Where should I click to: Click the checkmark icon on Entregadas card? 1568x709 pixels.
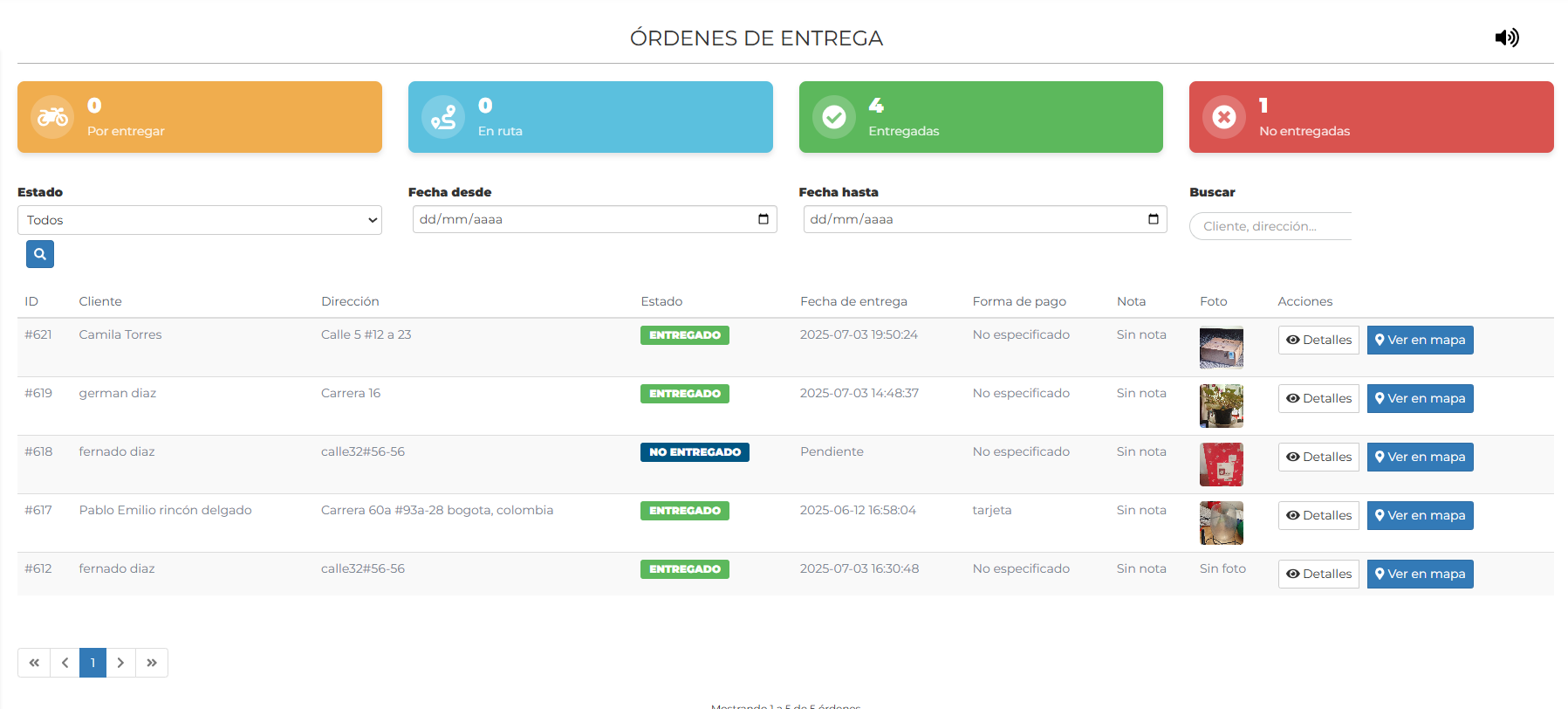click(834, 117)
